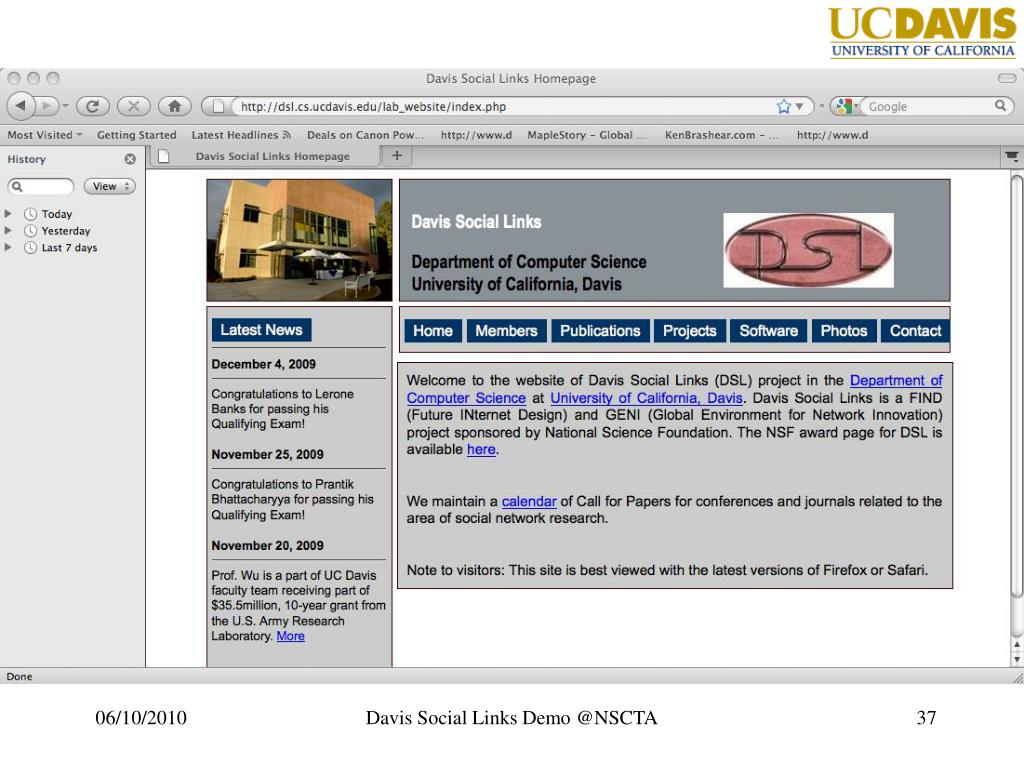Click the scrollbar up arrow
The image size is (1024, 768).
click(1016, 645)
